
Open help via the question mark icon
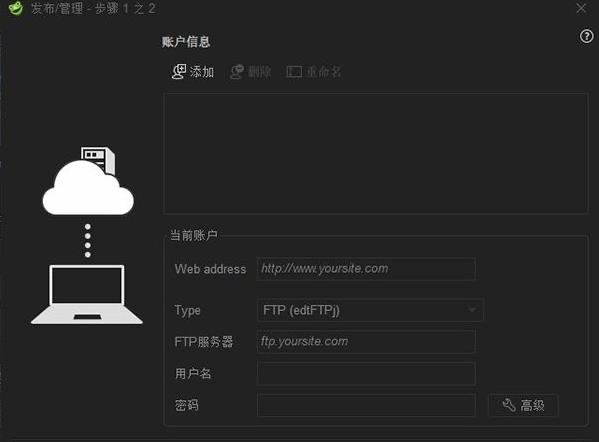point(586,37)
